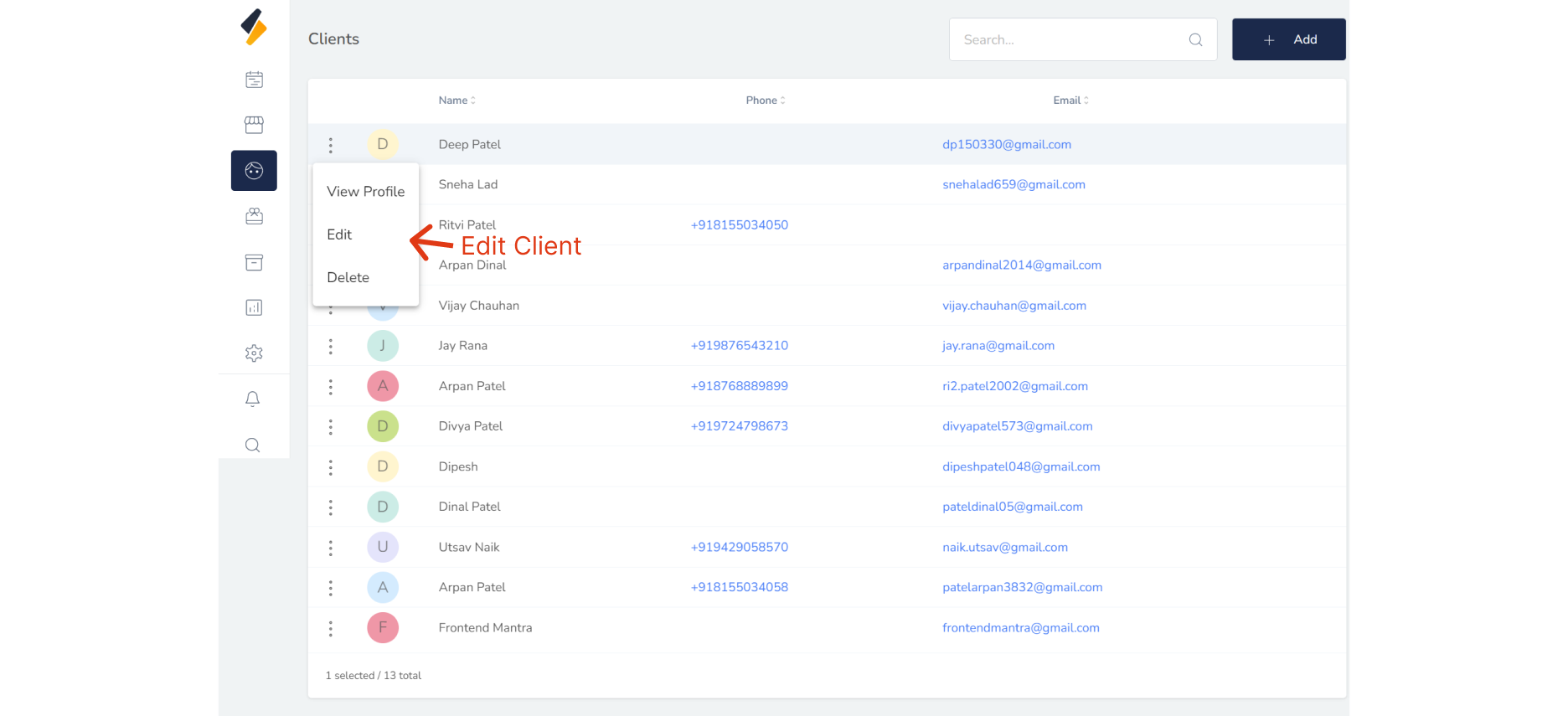Open settings gear in sidebar
Image resolution: width=1568 pixels, height=716 pixels.
click(254, 353)
